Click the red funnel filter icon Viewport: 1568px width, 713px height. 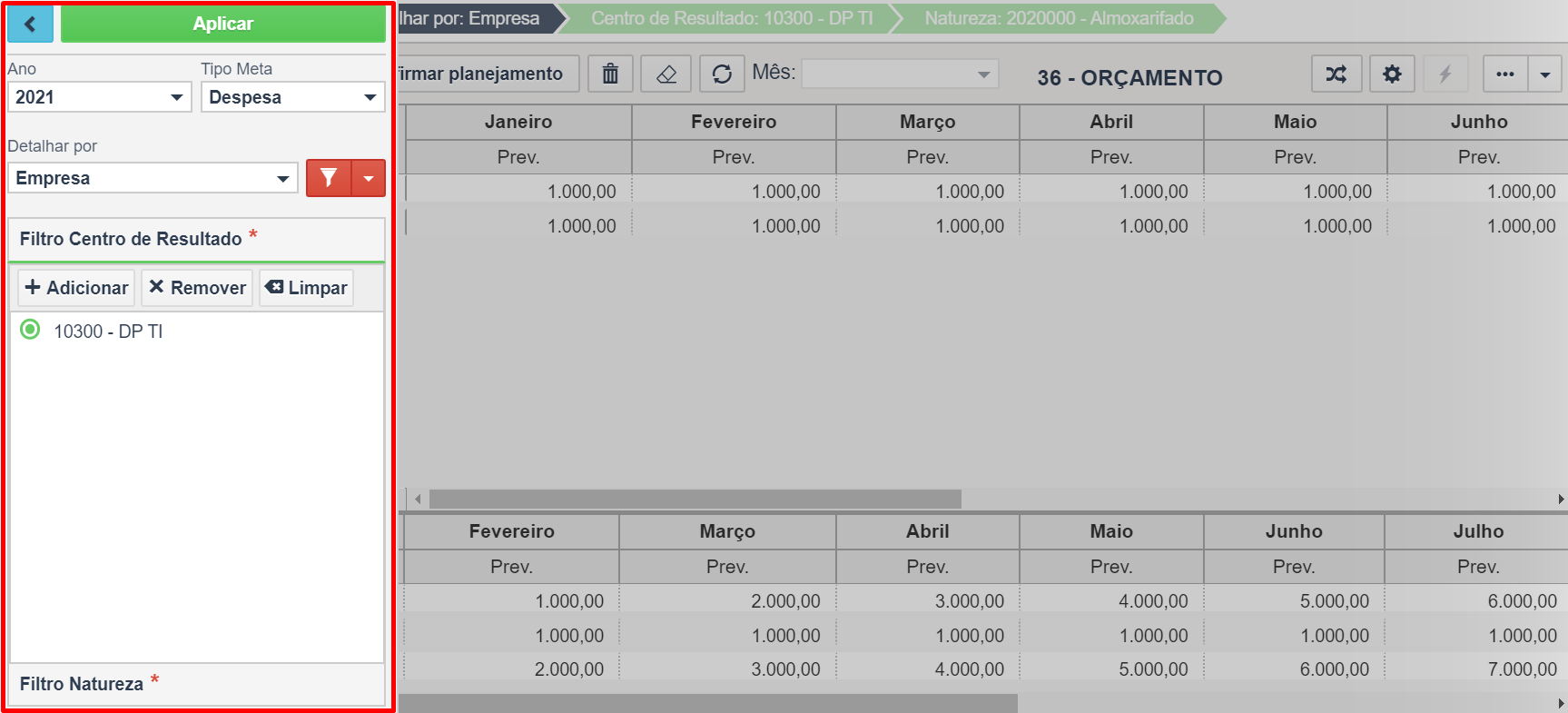(329, 178)
